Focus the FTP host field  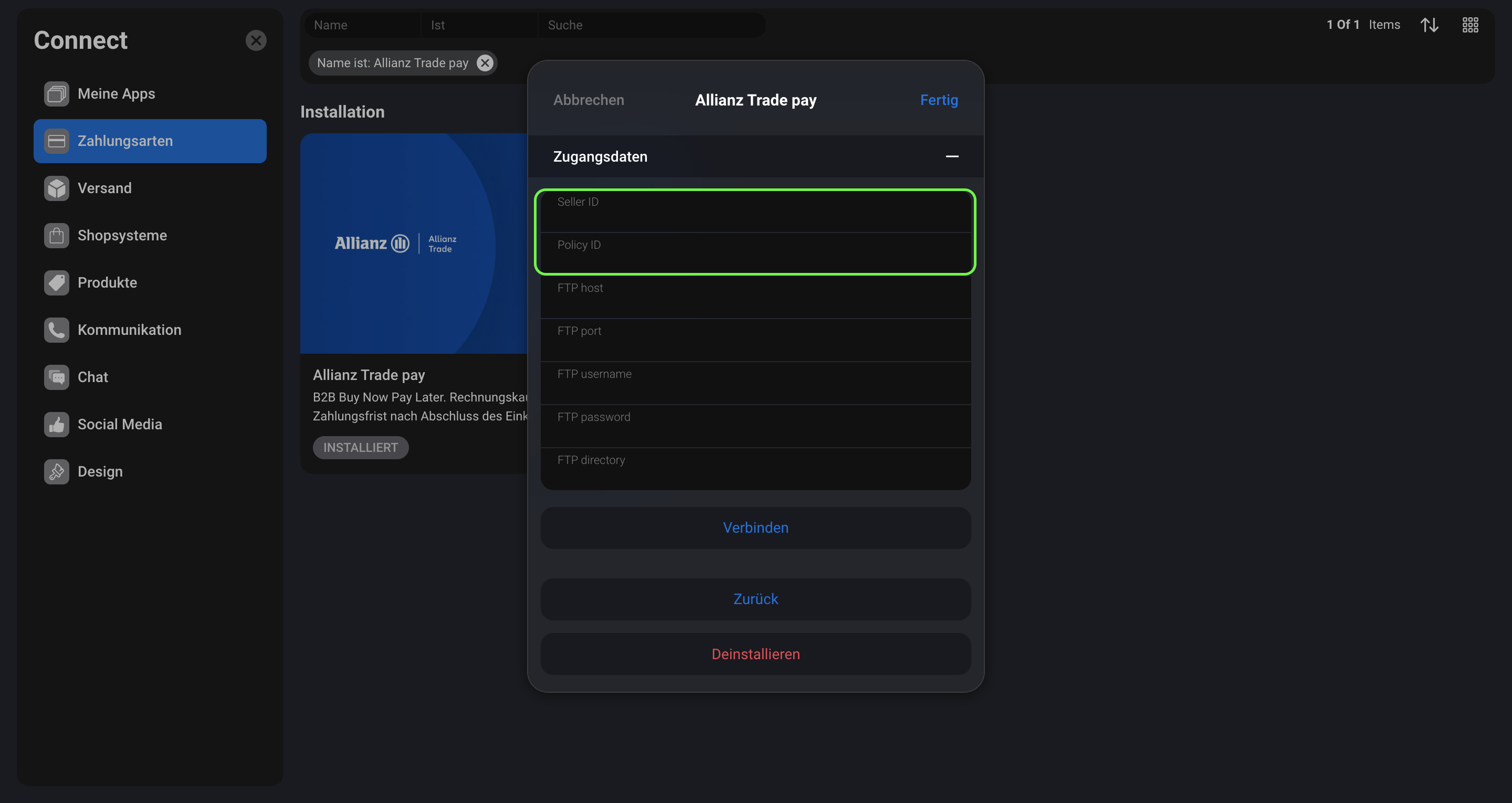click(755, 298)
